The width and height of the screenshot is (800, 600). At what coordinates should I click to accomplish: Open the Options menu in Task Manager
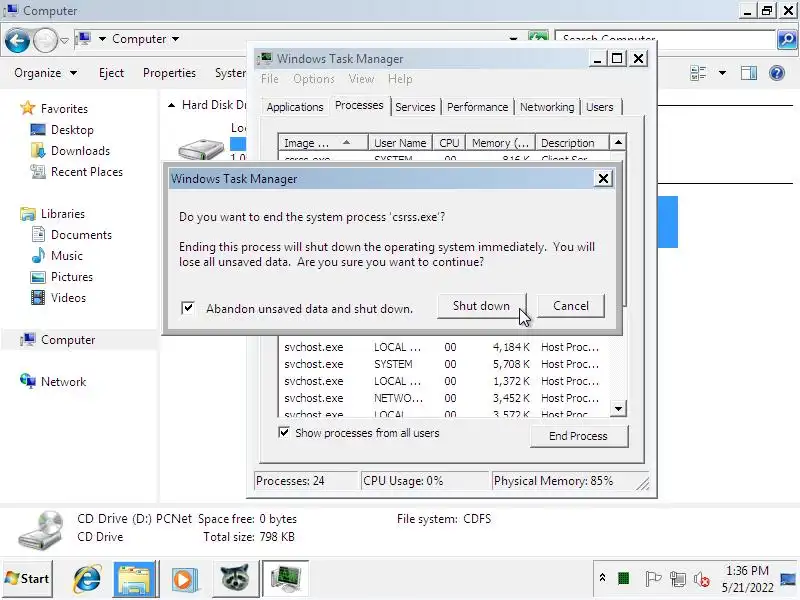[x=313, y=79]
